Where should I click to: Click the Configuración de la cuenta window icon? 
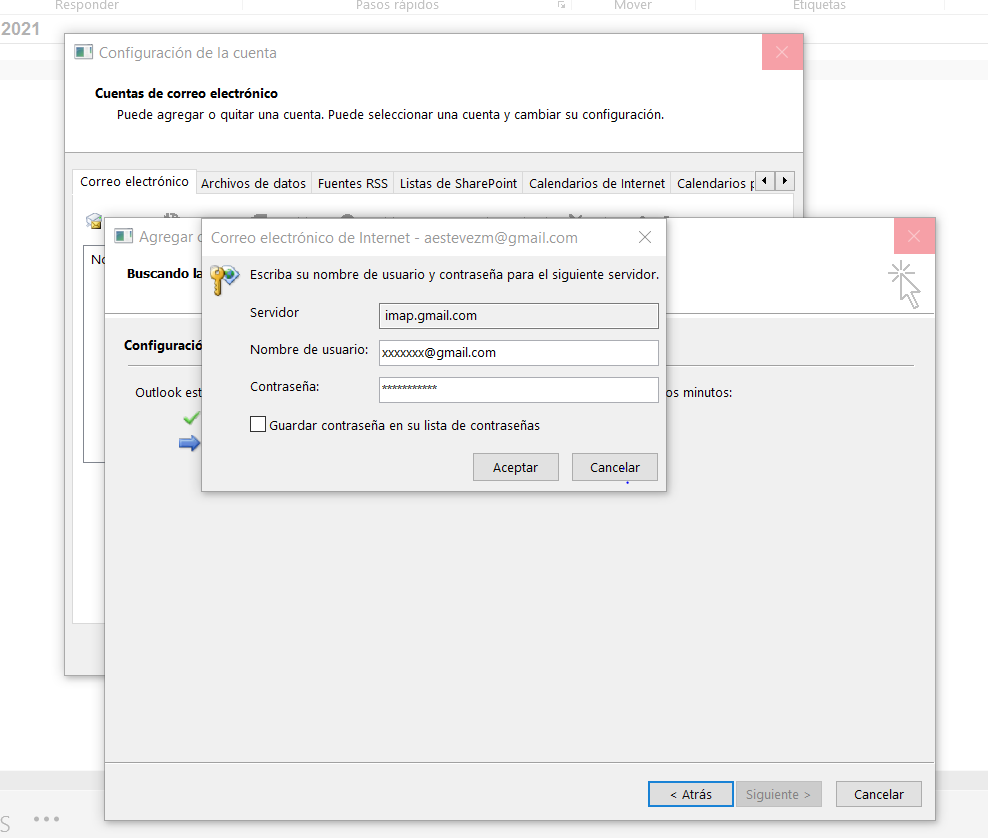[x=83, y=52]
